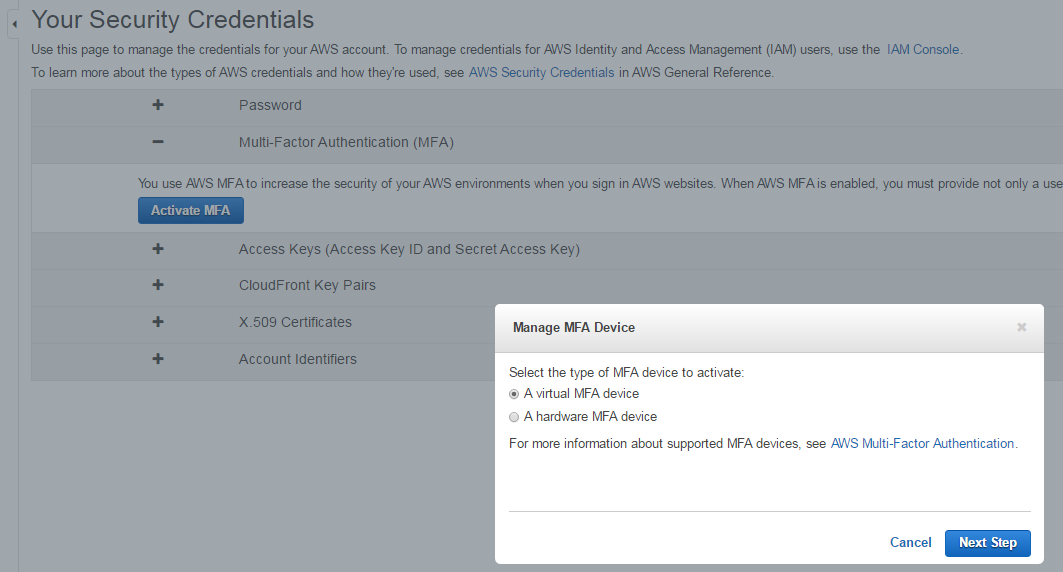The height and width of the screenshot is (572, 1063).
Task: Open the AWS Security Credentials link
Action: click(541, 73)
